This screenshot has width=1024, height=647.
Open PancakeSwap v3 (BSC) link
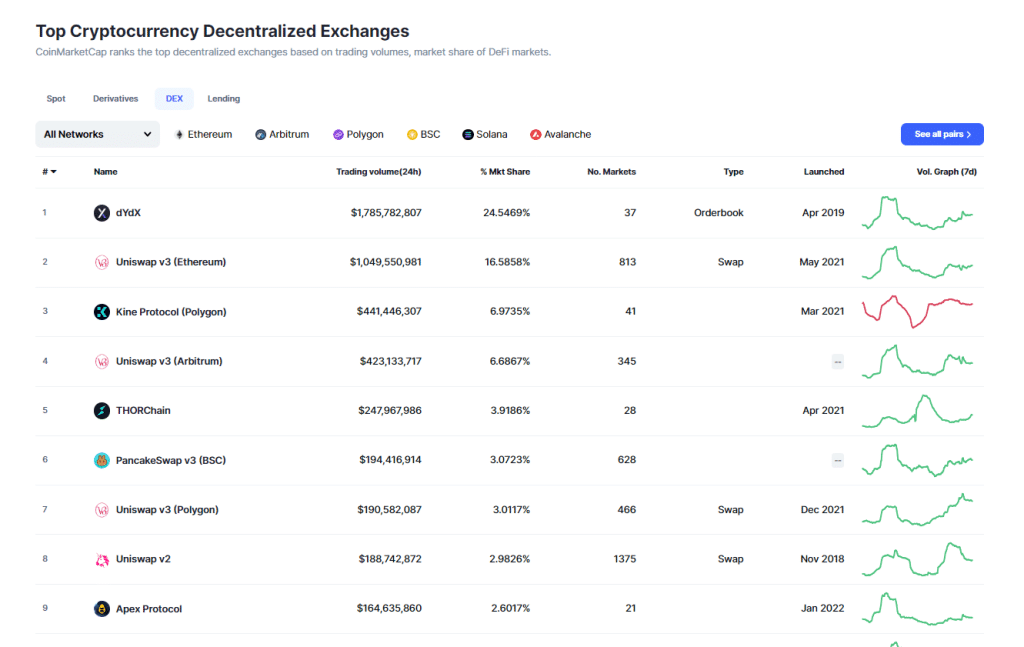pyautogui.click(x=171, y=460)
